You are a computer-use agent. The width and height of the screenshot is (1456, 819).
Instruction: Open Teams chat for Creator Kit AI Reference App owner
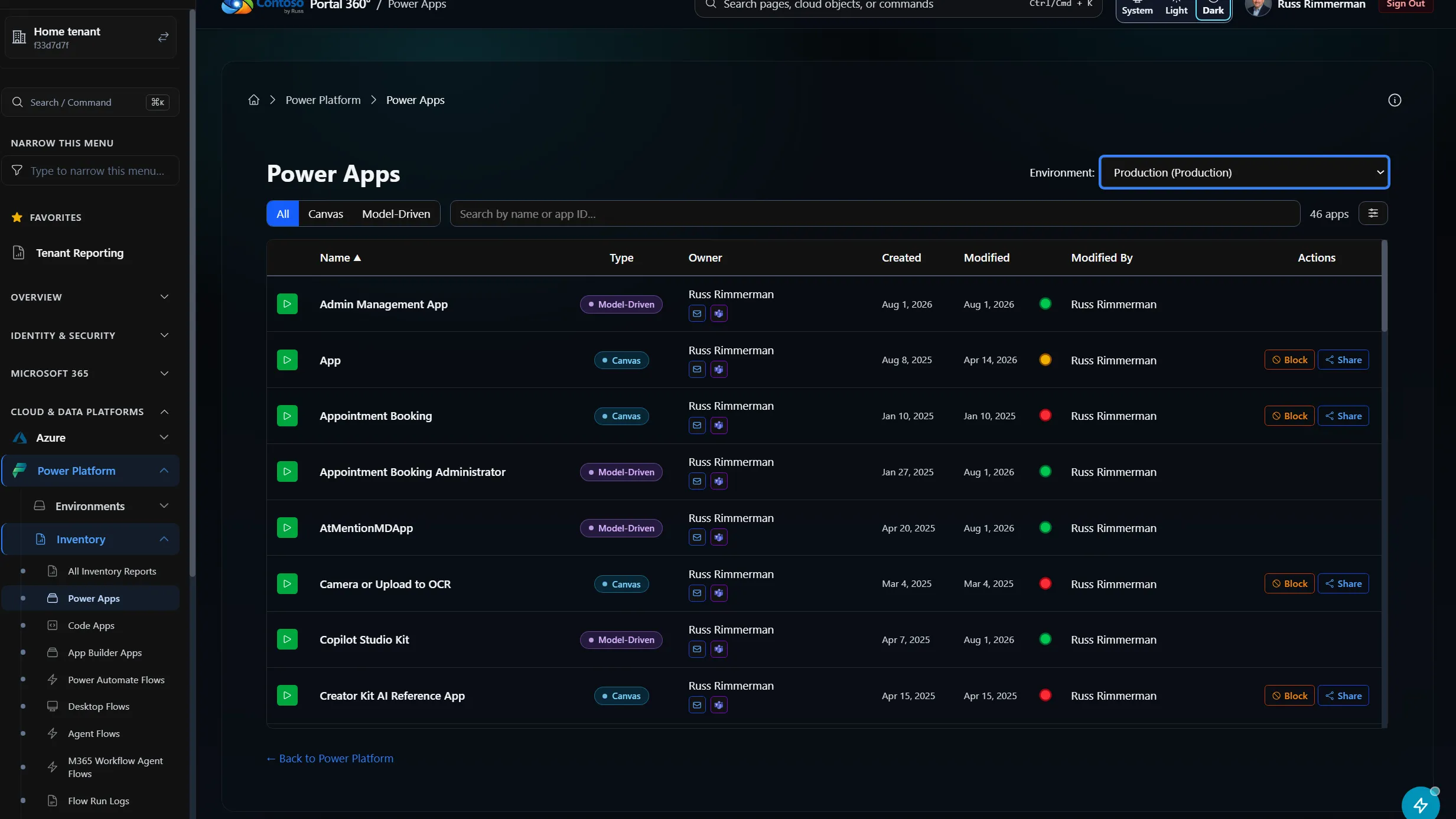pyautogui.click(x=719, y=704)
